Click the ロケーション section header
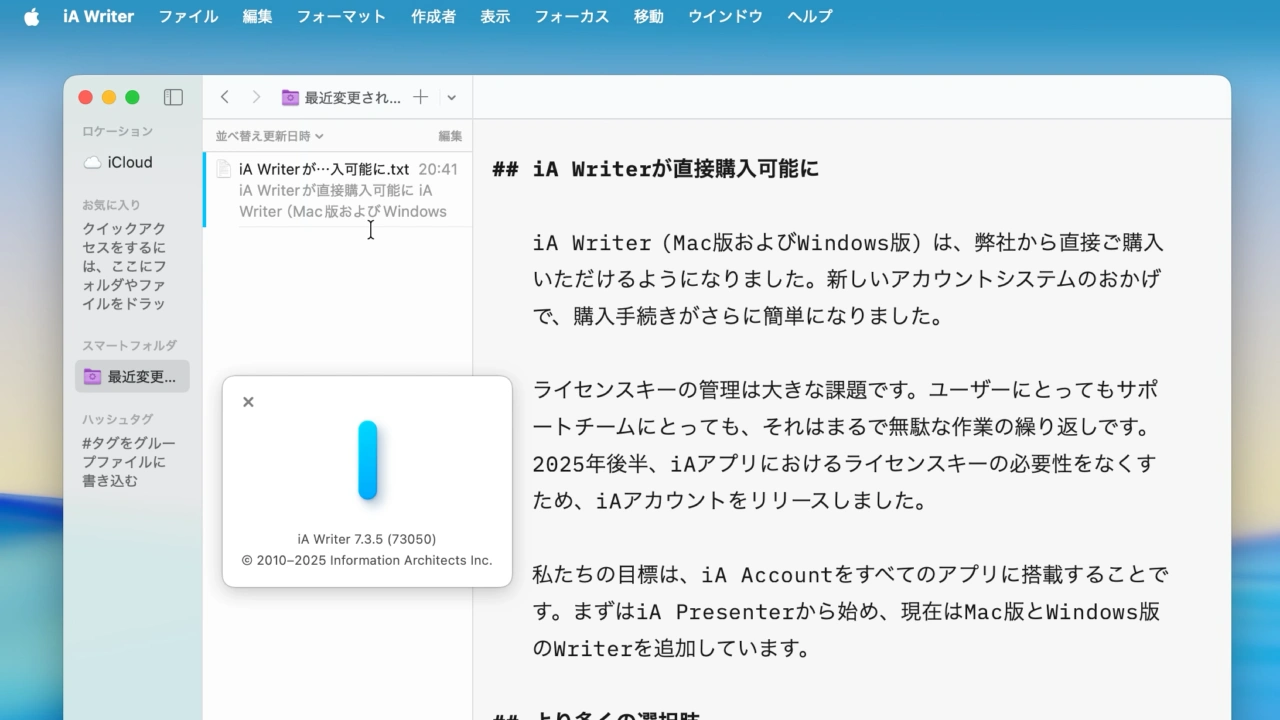The image size is (1280, 720). [117, 131]
